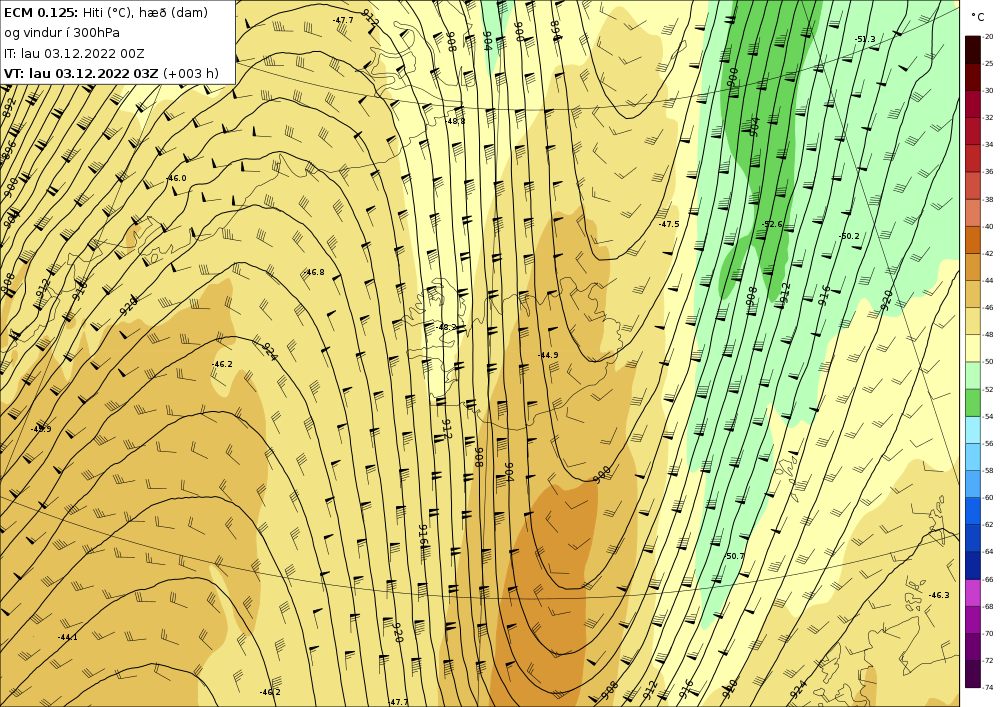Click the '896' height contour label
1000x707 pixels.
tap(9, 150)
